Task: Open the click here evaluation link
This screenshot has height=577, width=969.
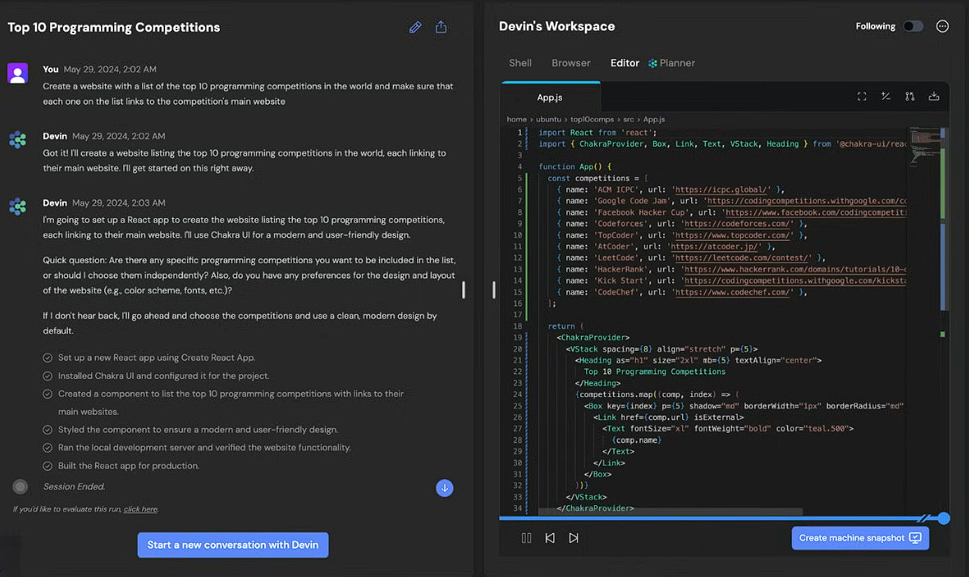Action: (140, 509)
